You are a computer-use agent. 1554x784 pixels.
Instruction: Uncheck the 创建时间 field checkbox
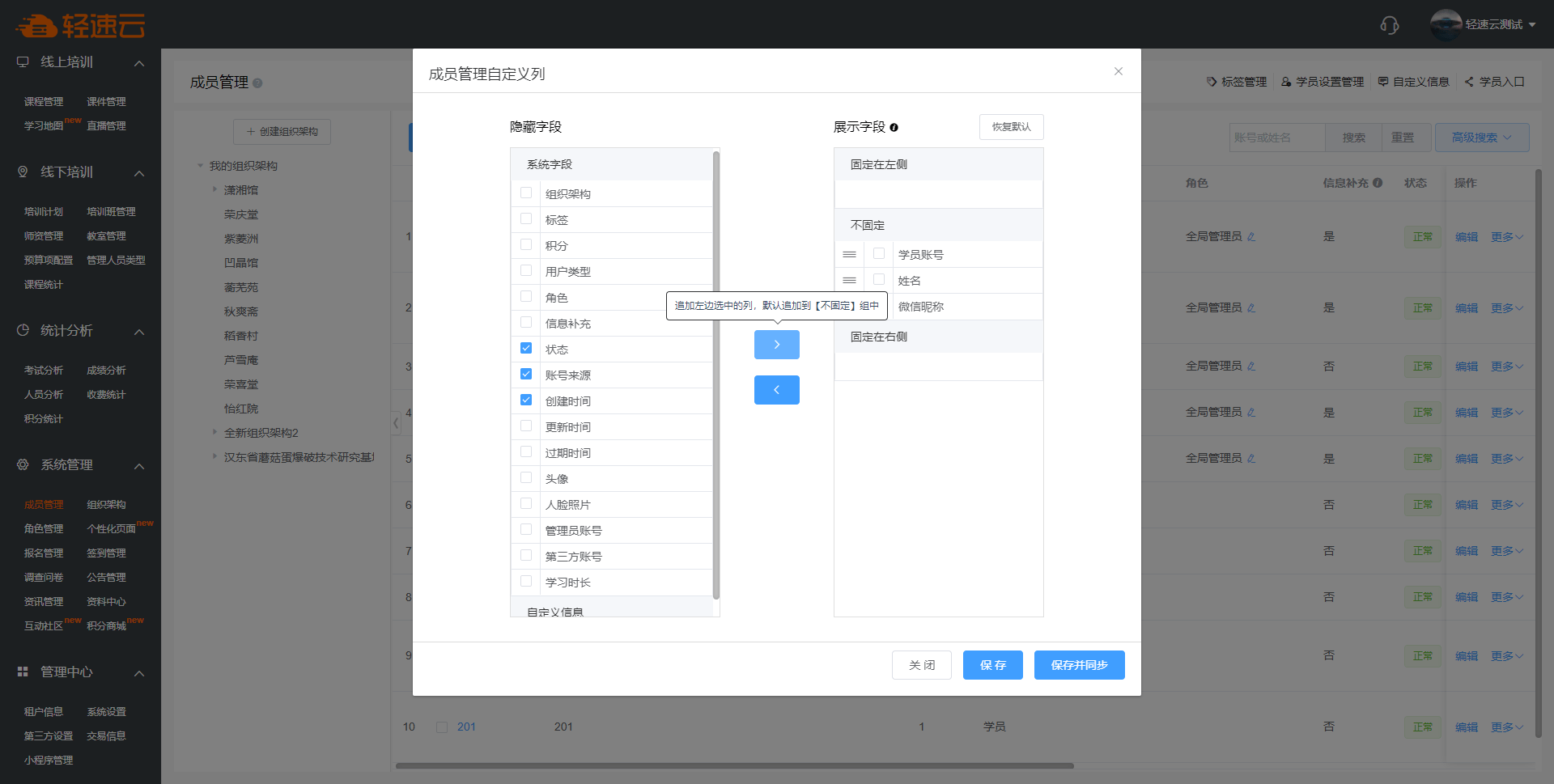[526, 400]
